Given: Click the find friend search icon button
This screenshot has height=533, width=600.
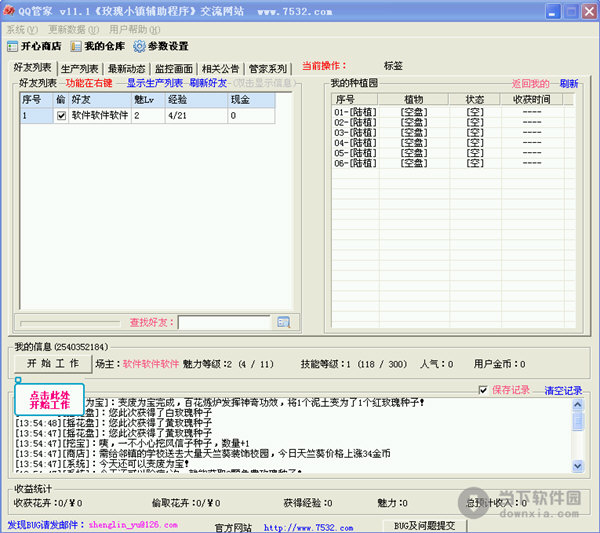Looking at the screenshot, I should [x=284, y=322].
